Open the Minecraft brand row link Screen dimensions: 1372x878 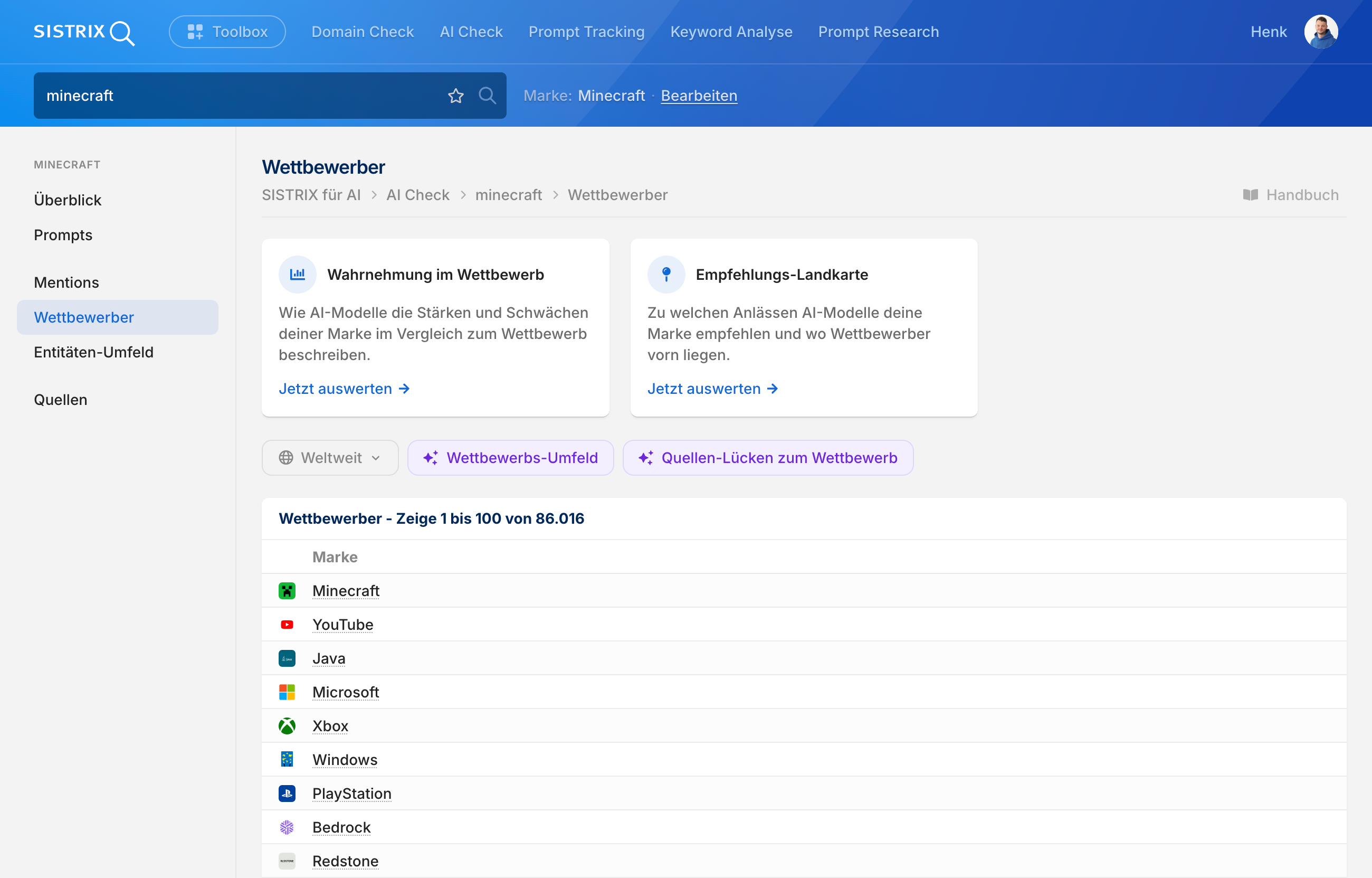pos(346,591)
